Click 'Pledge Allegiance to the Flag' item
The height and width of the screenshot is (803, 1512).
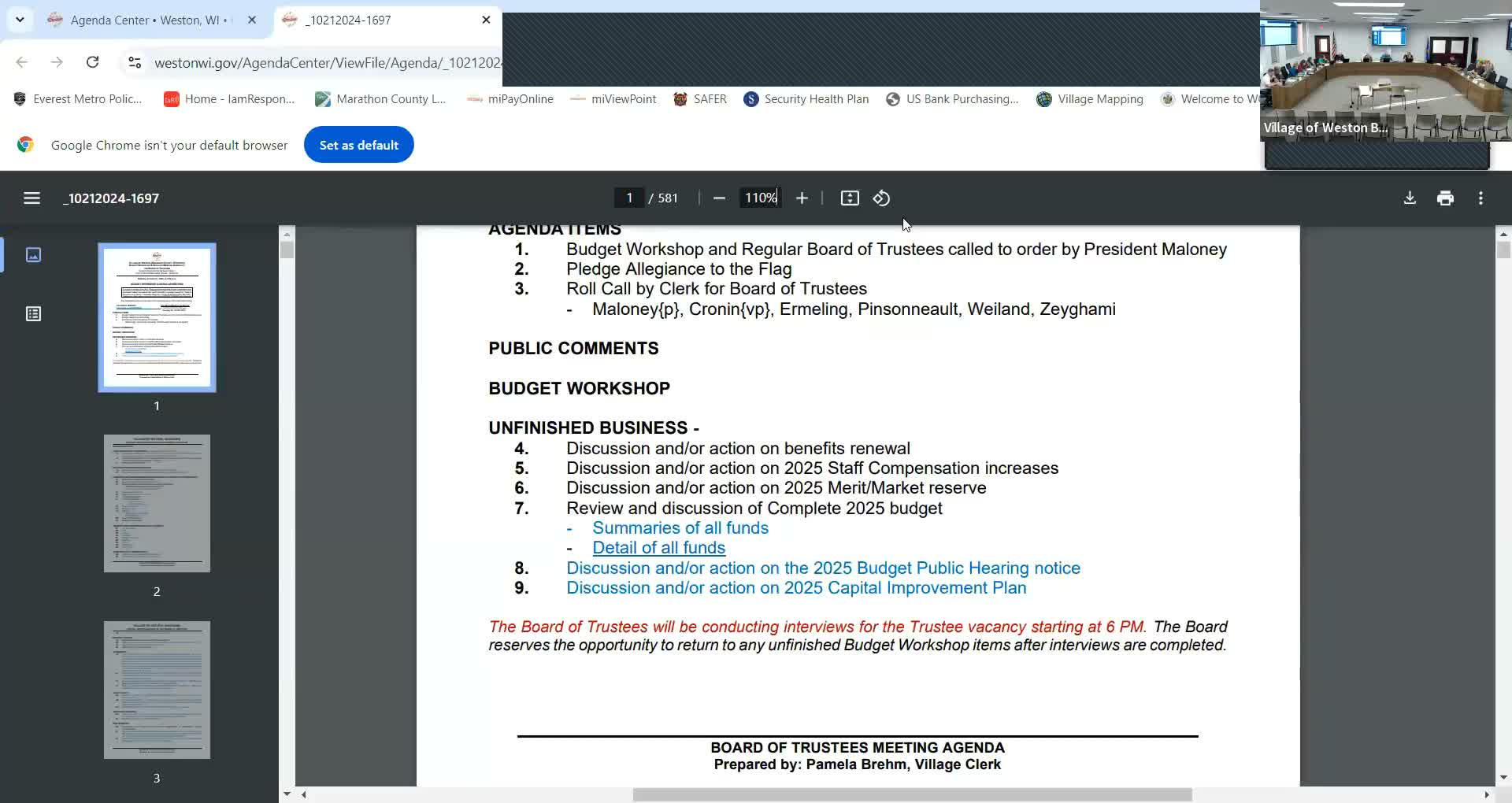[679, 269]
